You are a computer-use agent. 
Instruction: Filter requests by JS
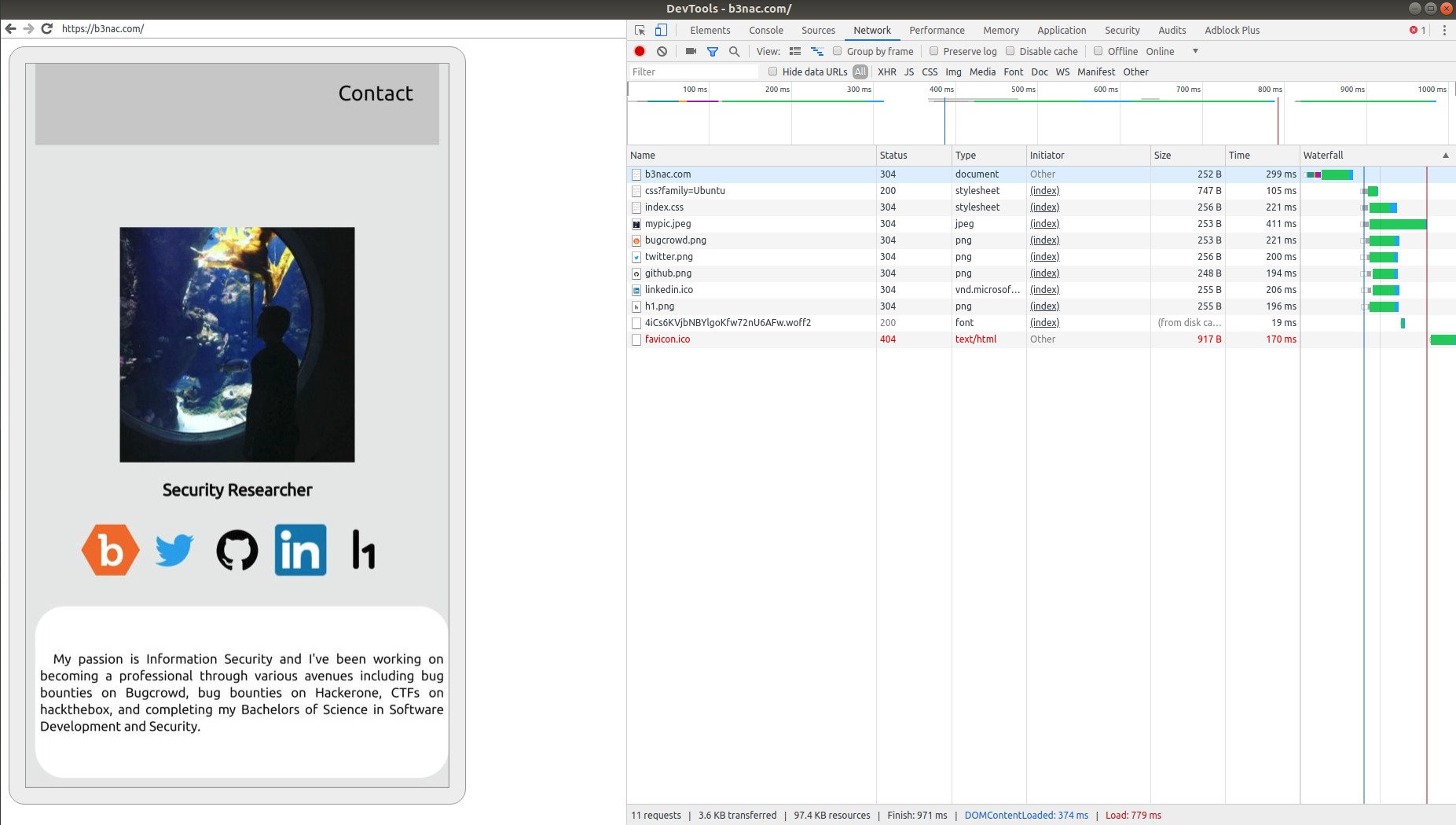[x=909, y=71]
